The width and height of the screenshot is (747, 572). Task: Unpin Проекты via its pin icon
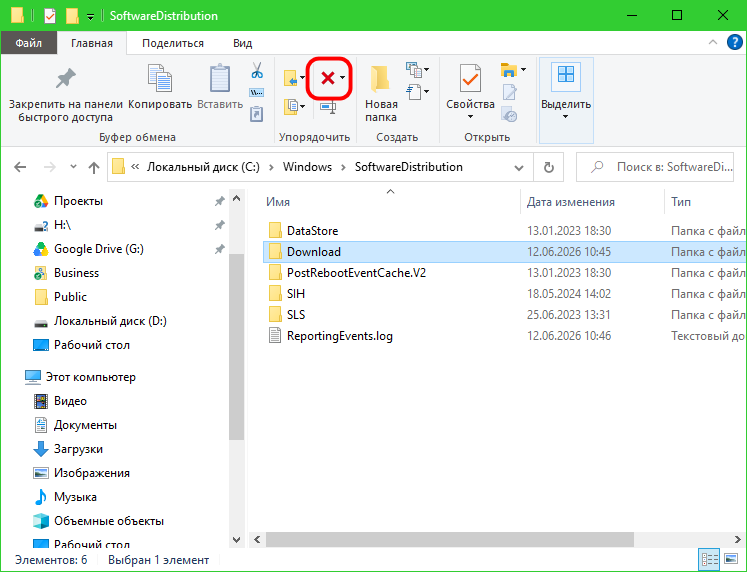[219, 201]
